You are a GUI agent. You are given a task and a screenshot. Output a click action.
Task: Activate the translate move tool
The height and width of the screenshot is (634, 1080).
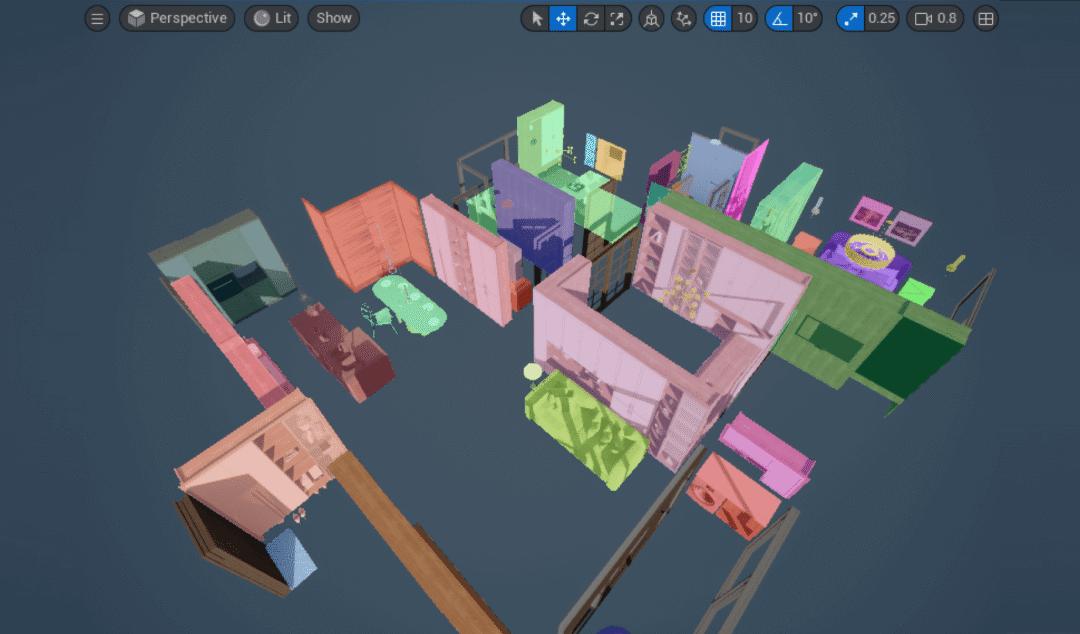click(563, 18)
